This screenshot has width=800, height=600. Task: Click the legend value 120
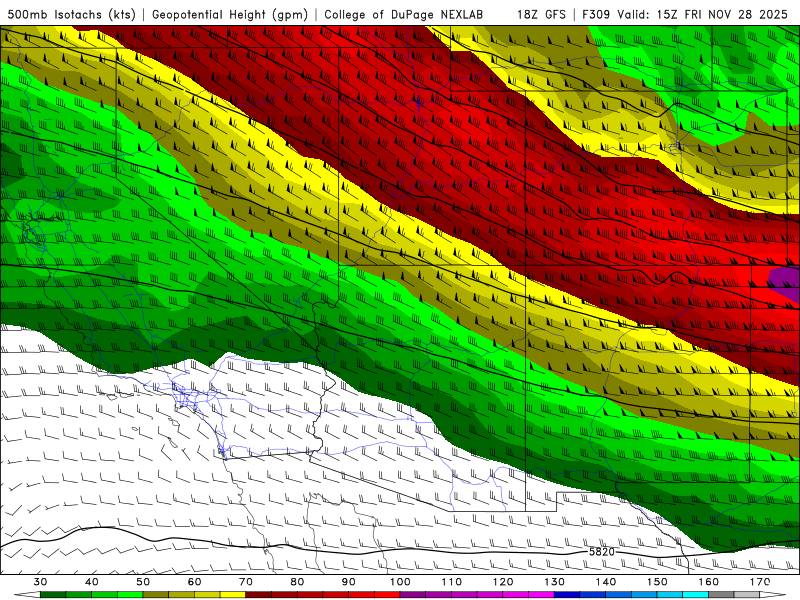tap(503, 582)
